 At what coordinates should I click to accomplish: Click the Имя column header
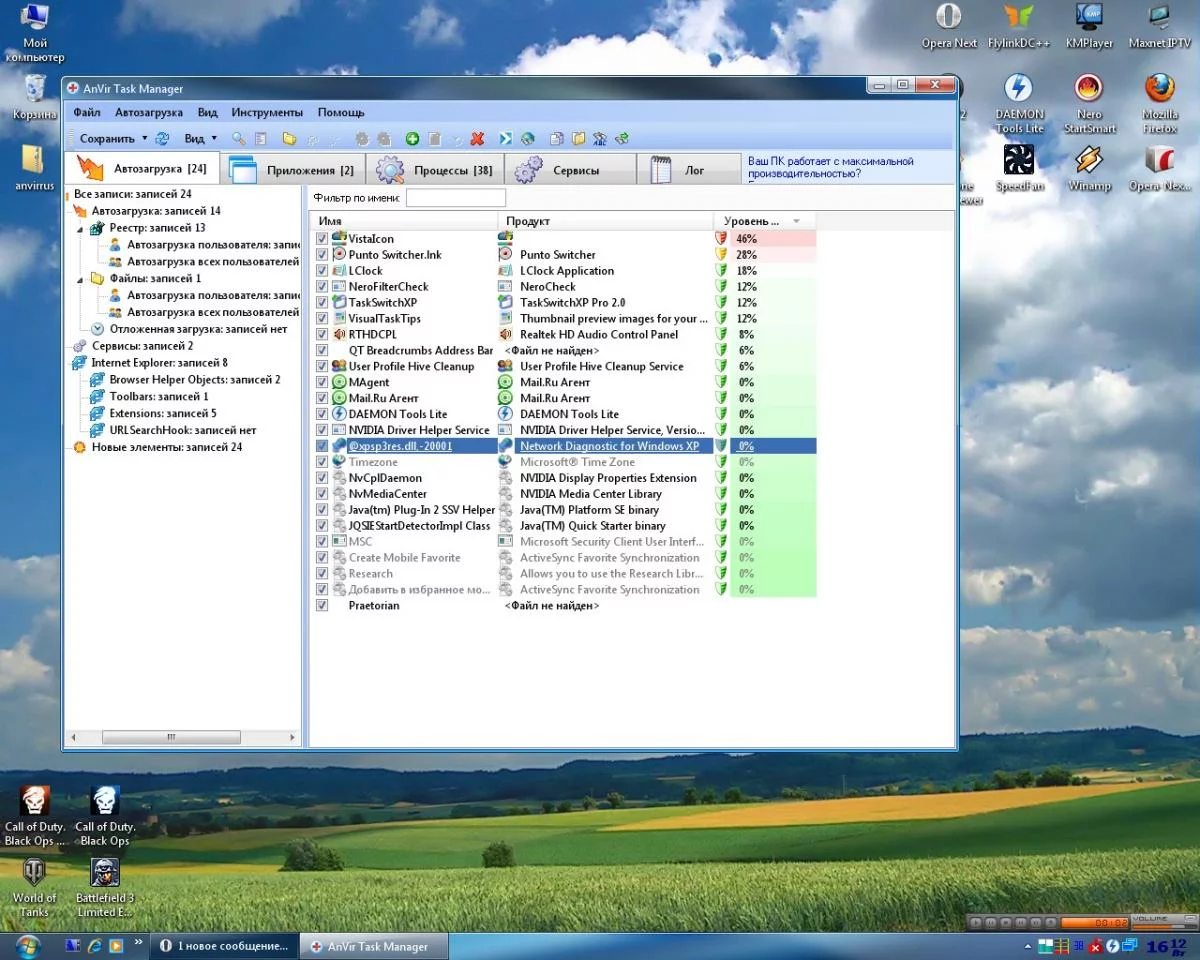[x=404, y=221]
